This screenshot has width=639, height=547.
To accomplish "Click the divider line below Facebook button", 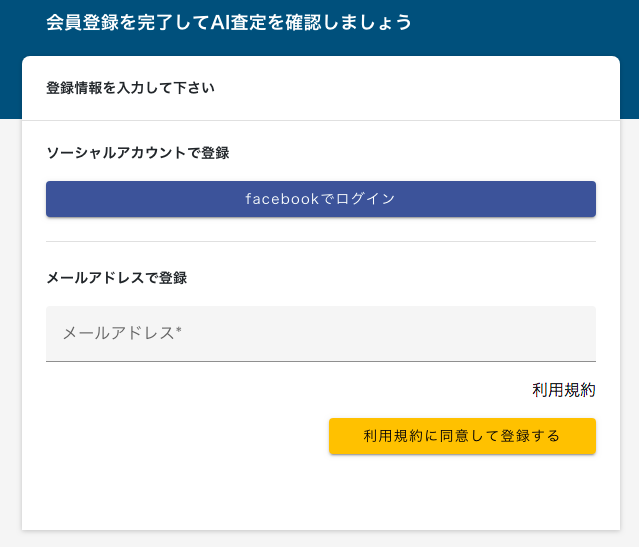I will click(x=321, y=241).
